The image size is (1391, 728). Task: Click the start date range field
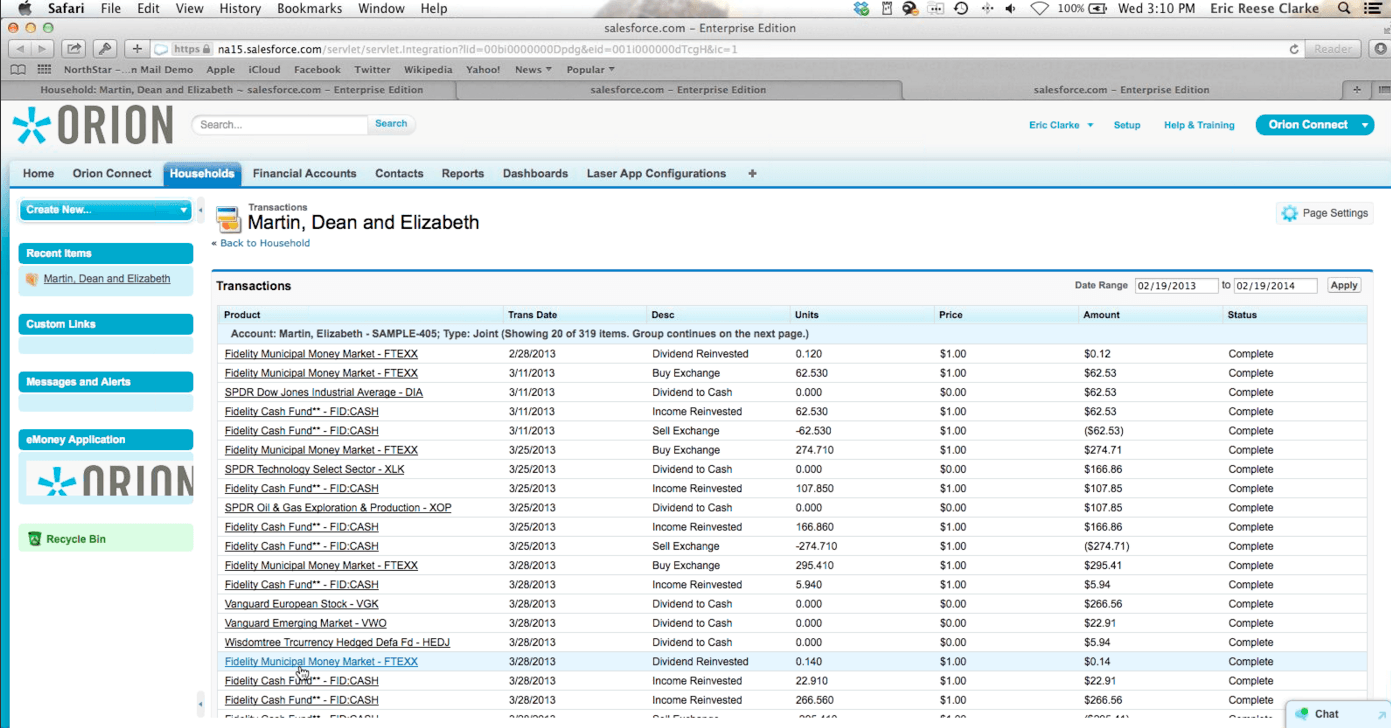(1175, 286)
